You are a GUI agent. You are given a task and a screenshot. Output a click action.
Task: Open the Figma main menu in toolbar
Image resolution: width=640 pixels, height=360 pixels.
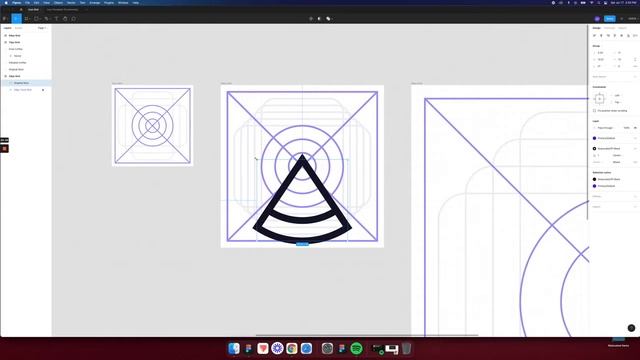click(5, 18)
